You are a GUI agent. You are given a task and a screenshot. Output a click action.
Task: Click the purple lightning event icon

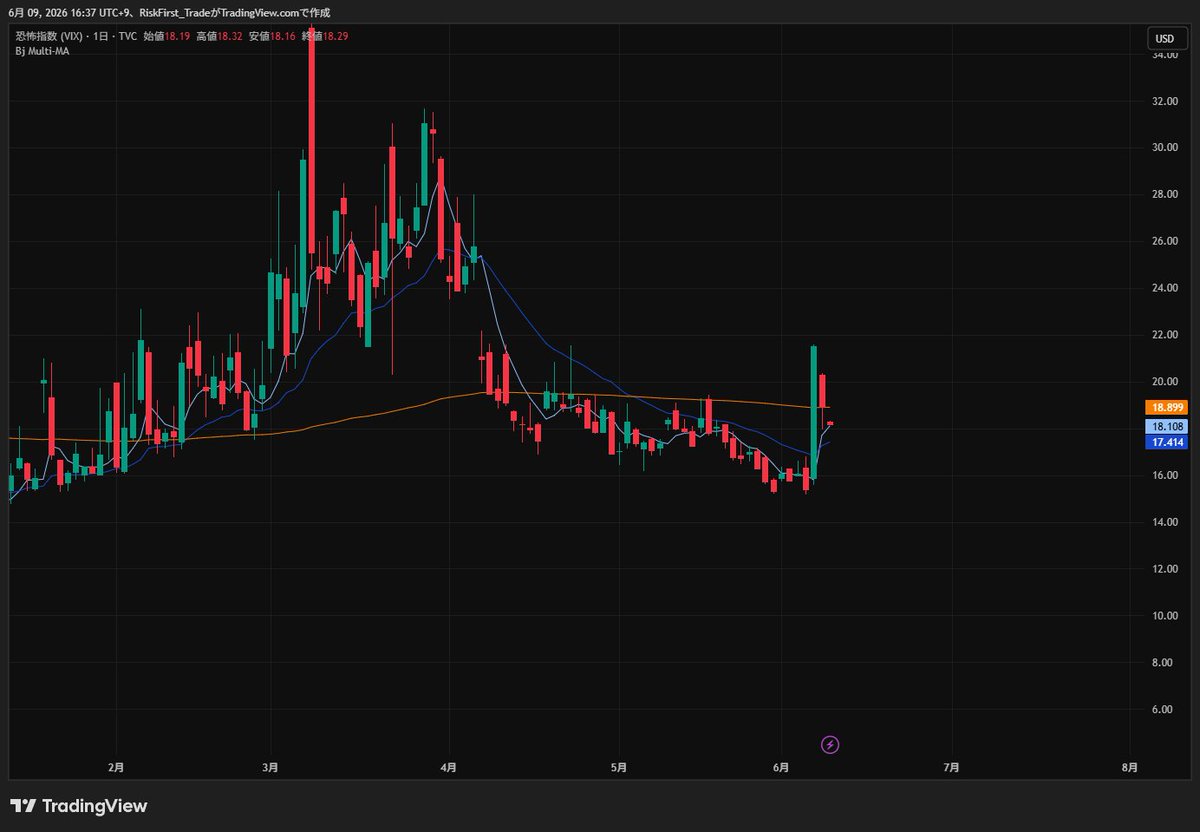(x=830, y=744)
